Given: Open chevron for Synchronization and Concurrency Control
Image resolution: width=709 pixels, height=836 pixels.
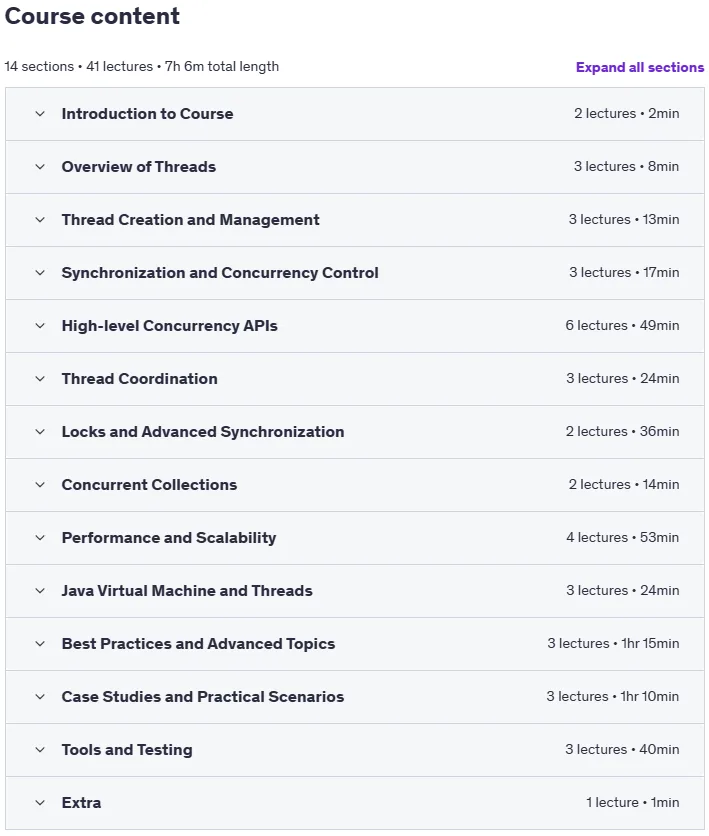Looking at the screenshot, I should coord(40,272).
